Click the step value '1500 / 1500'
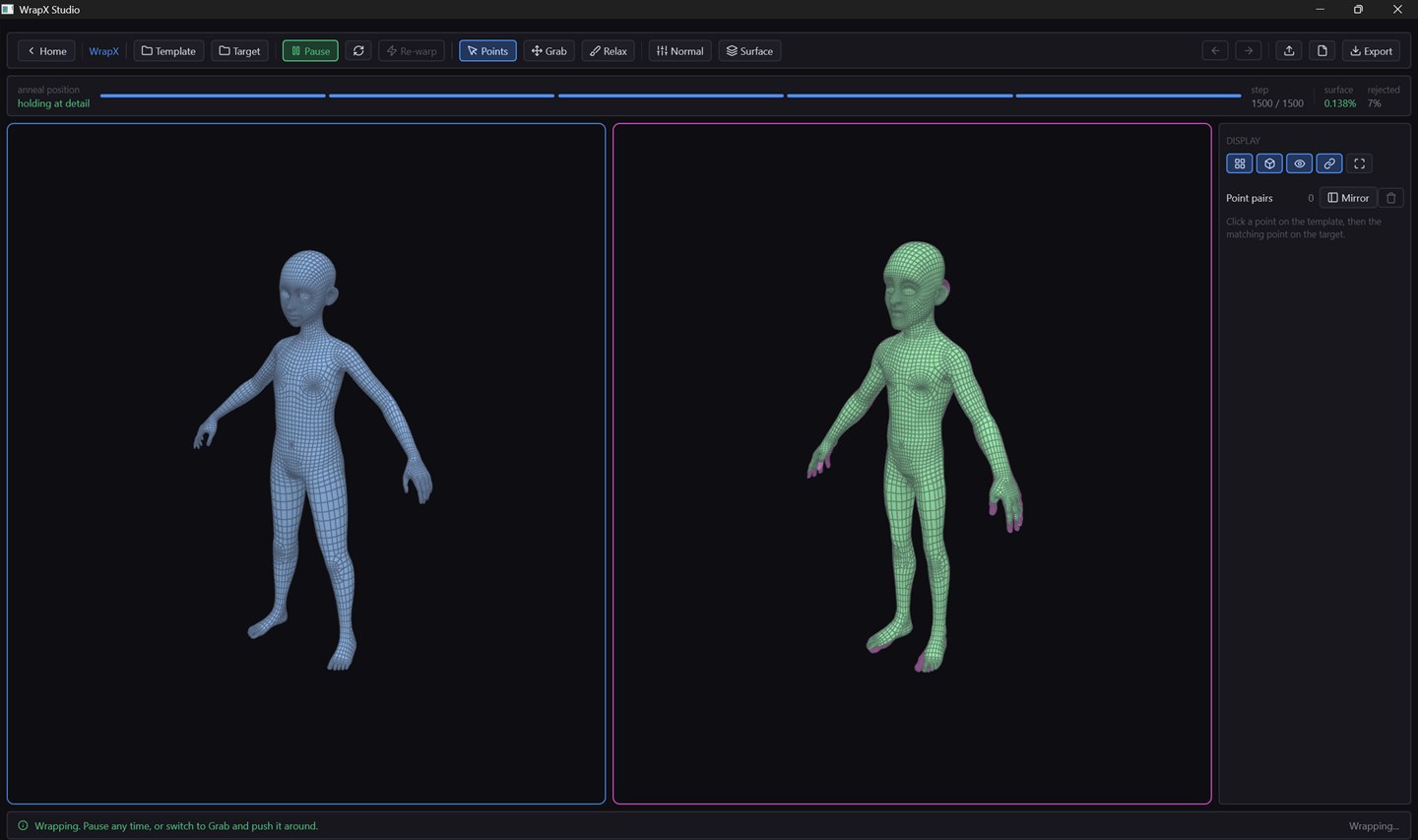 (1277, 103)
